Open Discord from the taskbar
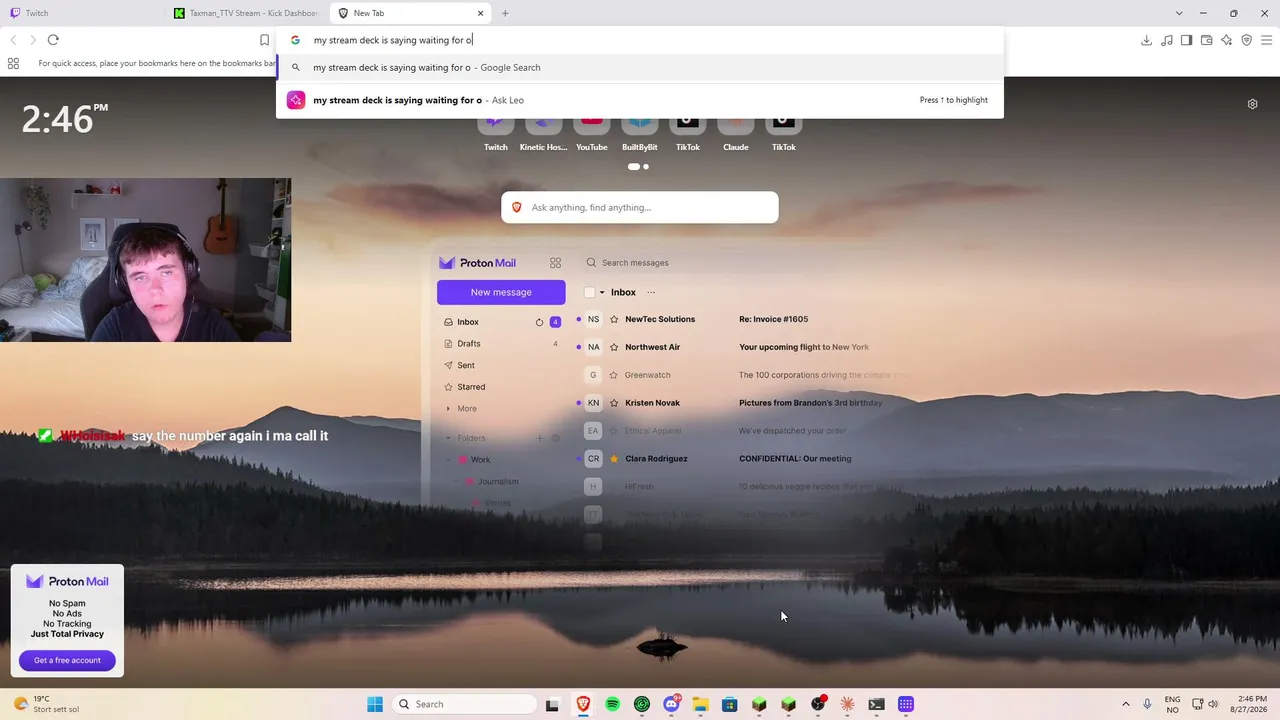 [671, 704]
